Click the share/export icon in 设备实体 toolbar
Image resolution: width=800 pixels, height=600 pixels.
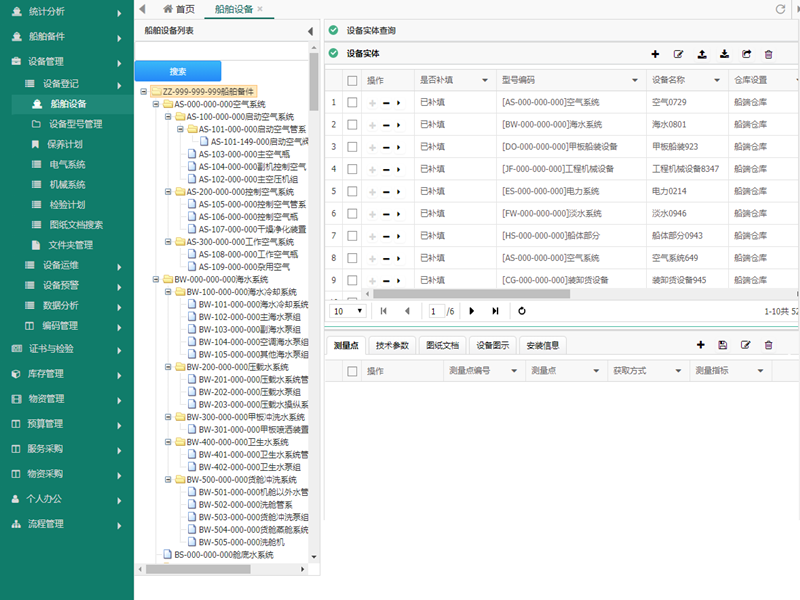click(x=746, y=54)
